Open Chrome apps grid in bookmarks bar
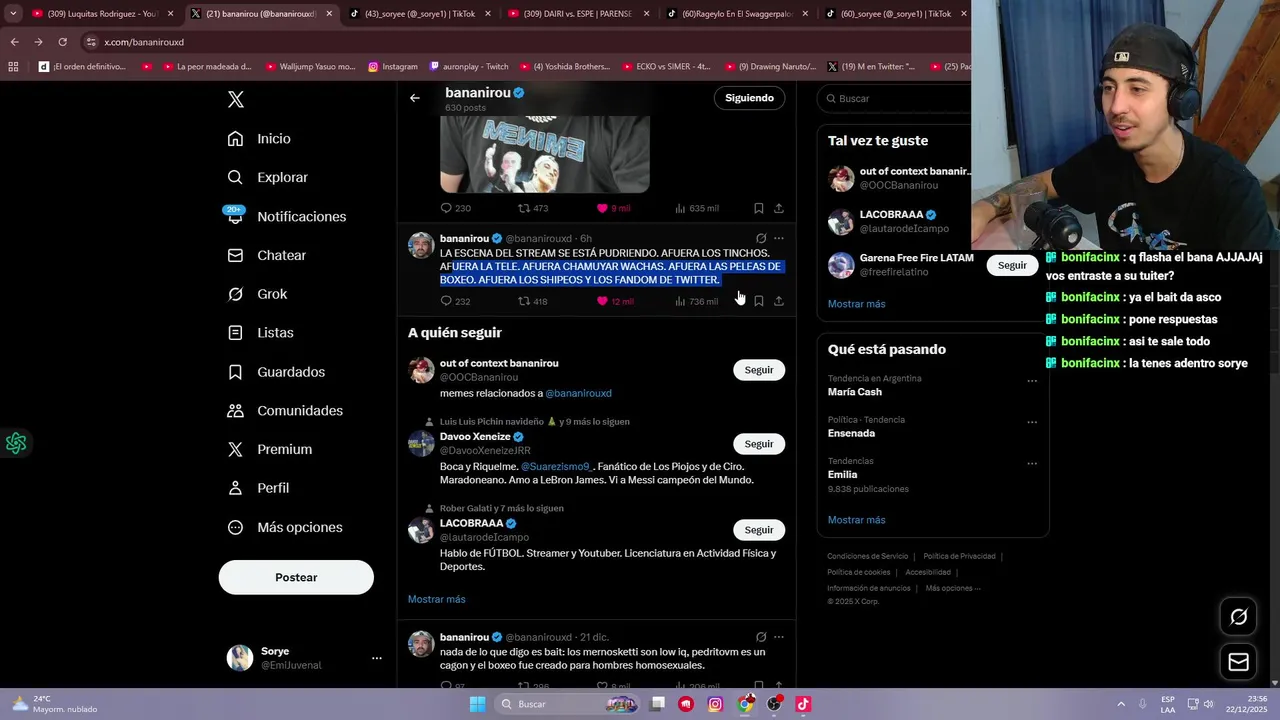The image size is (1280, 720). pos(13,67)
